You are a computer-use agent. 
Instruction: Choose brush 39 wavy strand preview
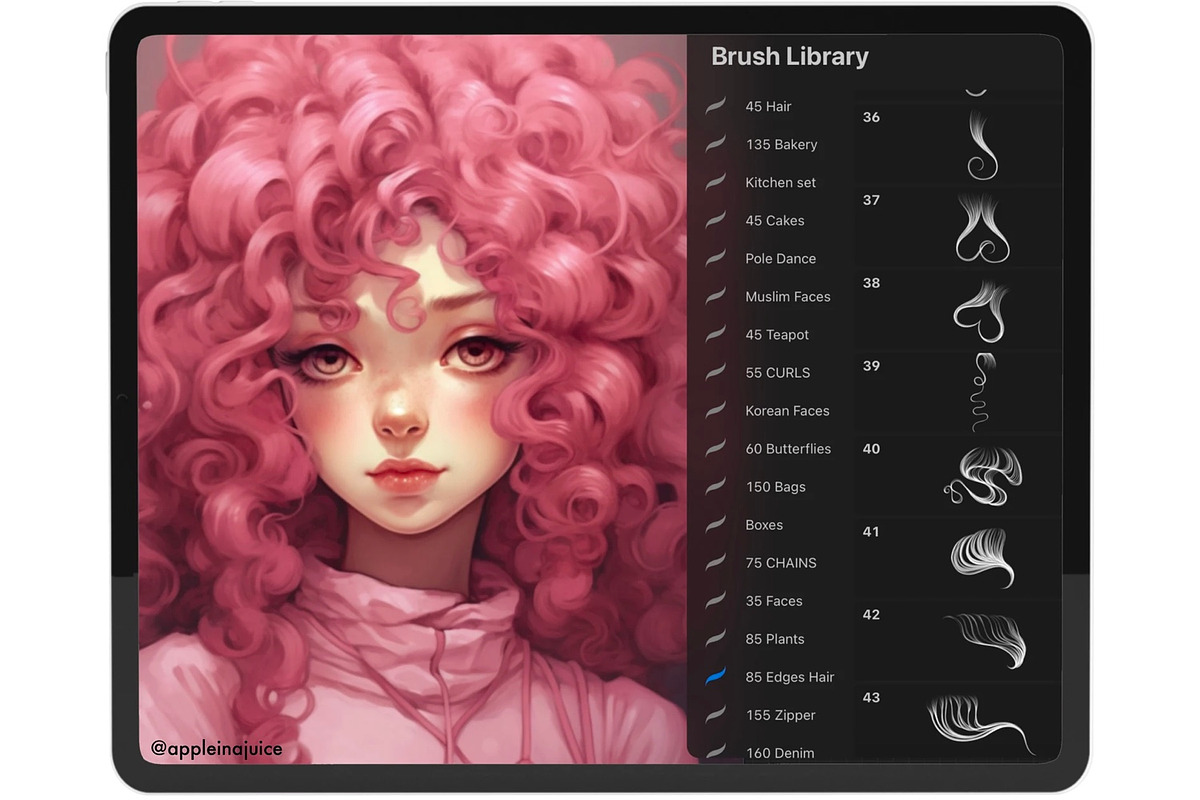(981, 392)
